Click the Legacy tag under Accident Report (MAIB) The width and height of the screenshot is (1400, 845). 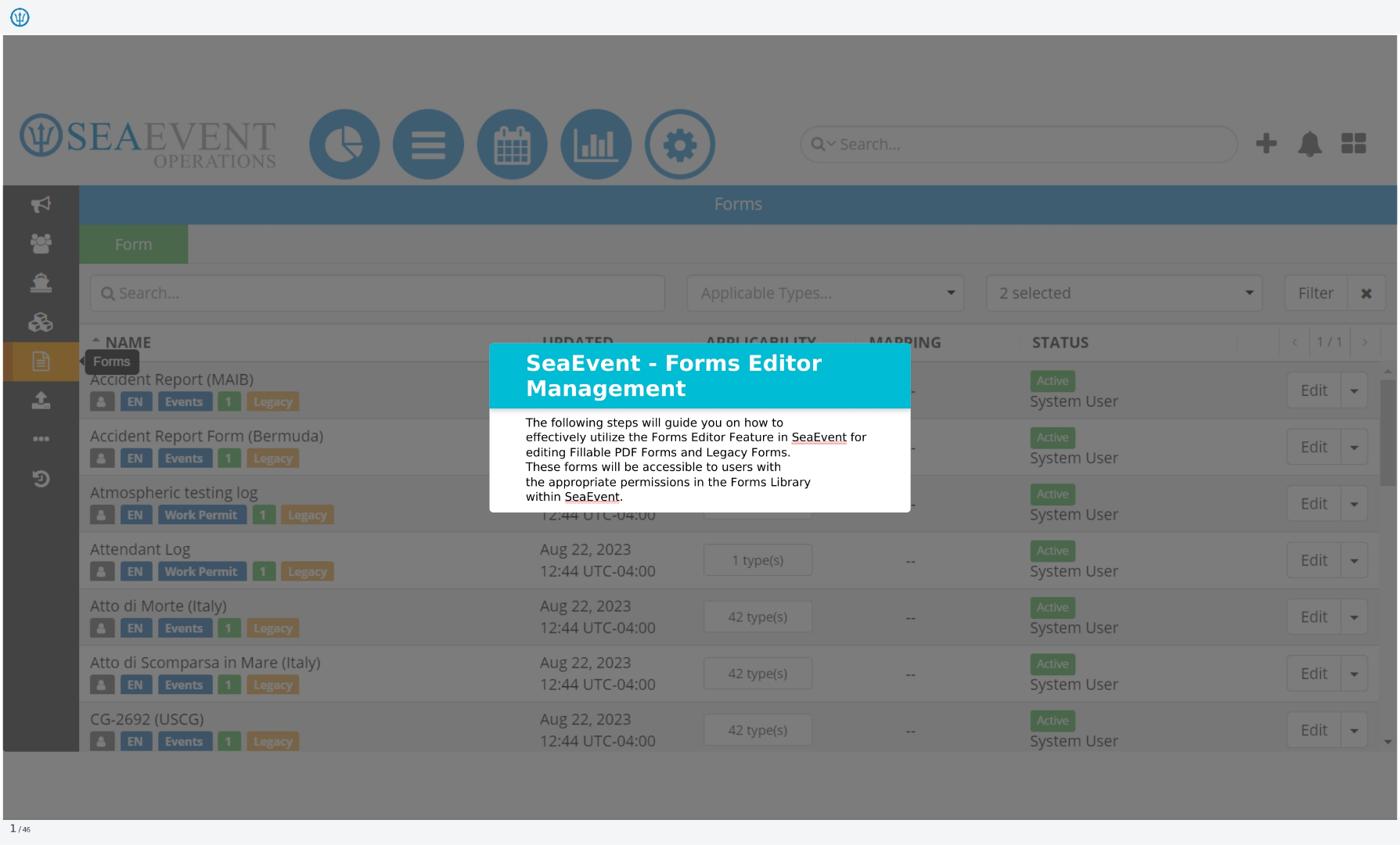273,402
